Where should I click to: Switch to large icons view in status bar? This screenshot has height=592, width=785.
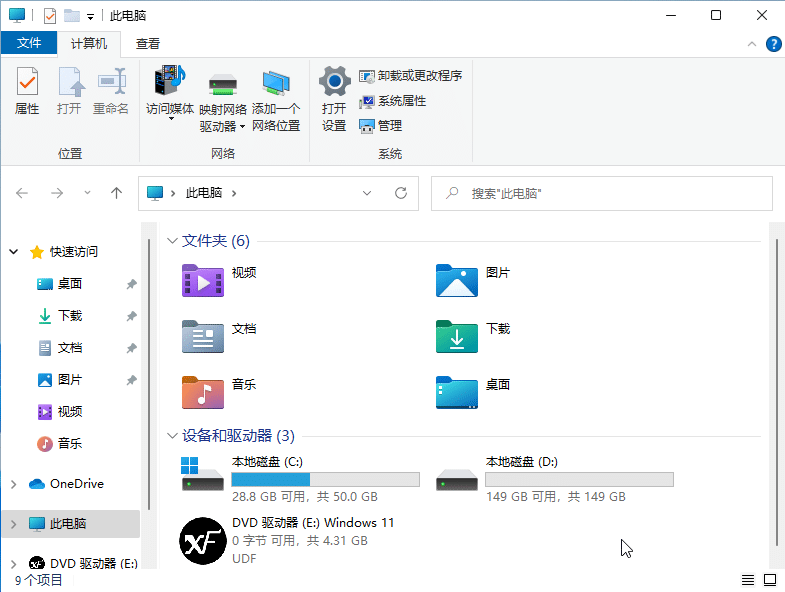tap(770, 580)
